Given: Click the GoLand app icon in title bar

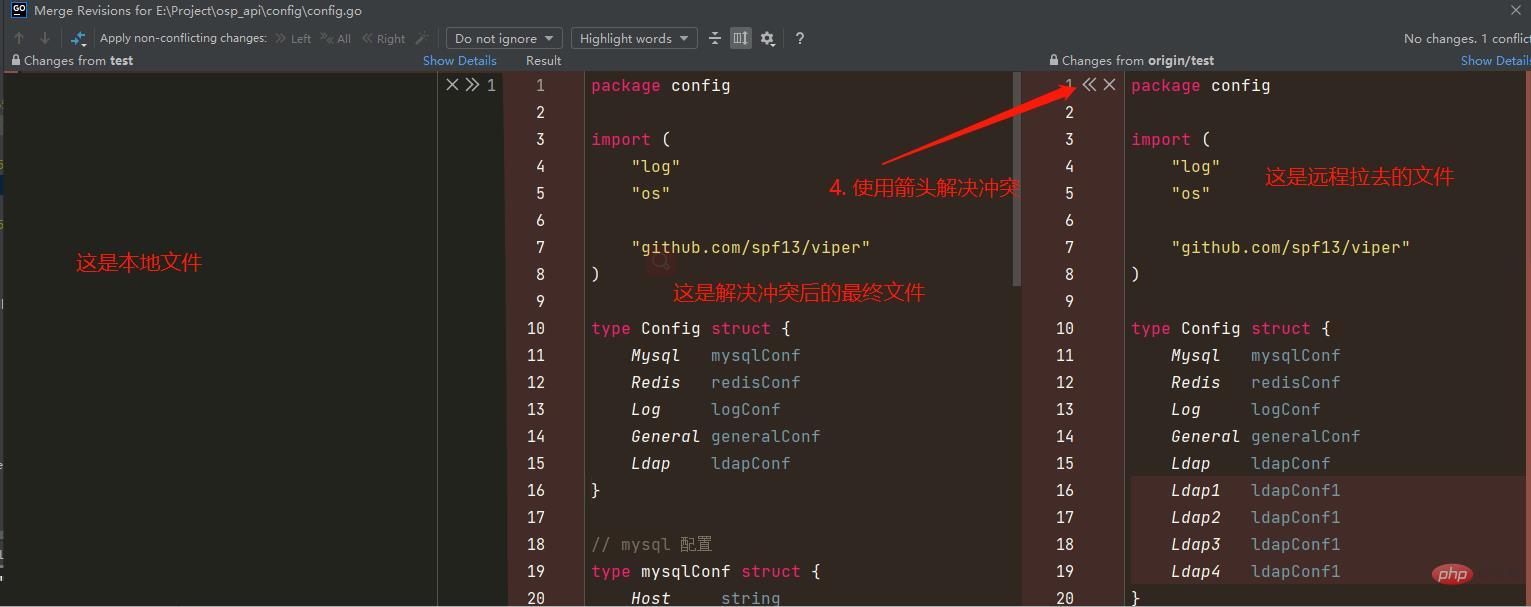Looking at the screenshot, I should coord(18,10).
